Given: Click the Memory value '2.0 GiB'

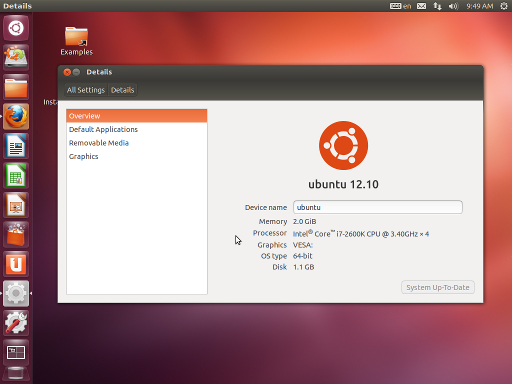Looking at the screenshot, I should pos(304,222).
